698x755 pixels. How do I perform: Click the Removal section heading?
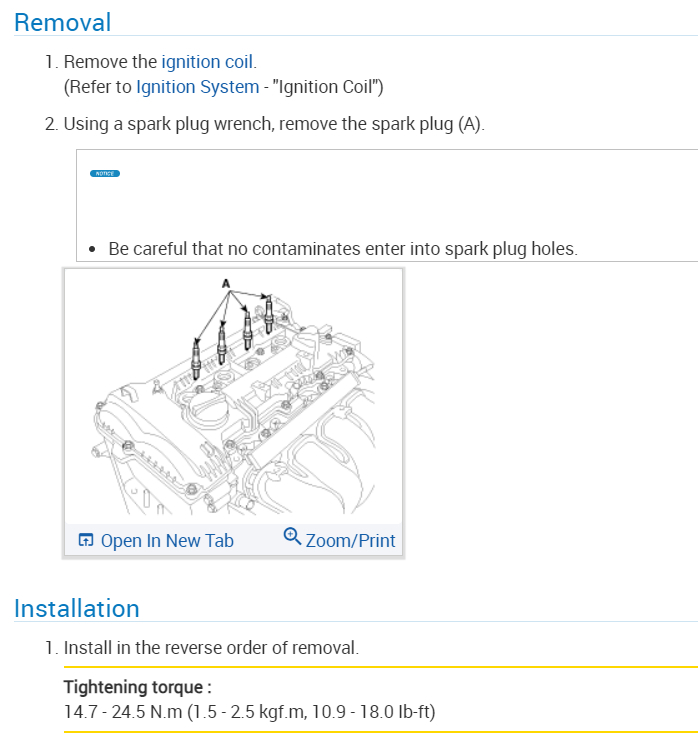coord(63,22)
